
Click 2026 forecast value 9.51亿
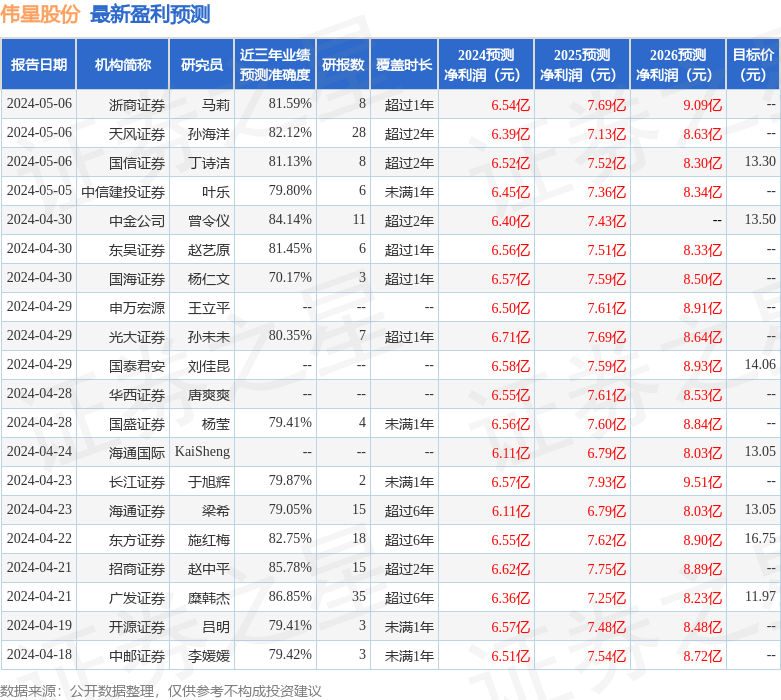(x=702, y=482)
